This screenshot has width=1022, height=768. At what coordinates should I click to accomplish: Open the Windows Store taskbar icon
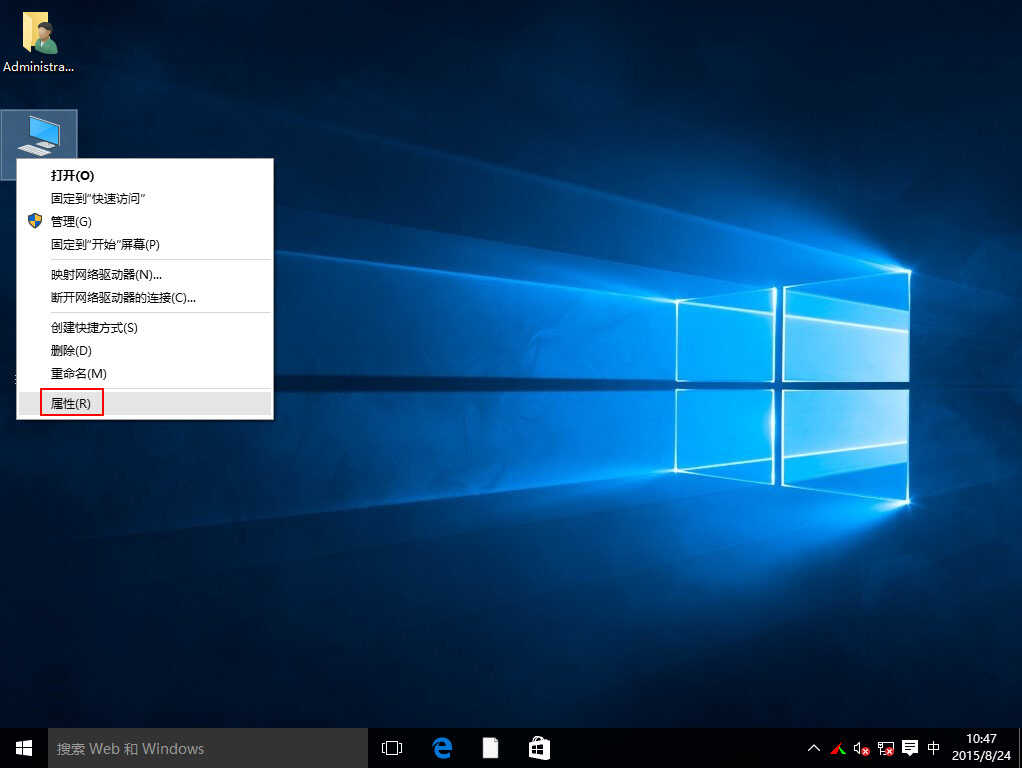click(539, 747)
